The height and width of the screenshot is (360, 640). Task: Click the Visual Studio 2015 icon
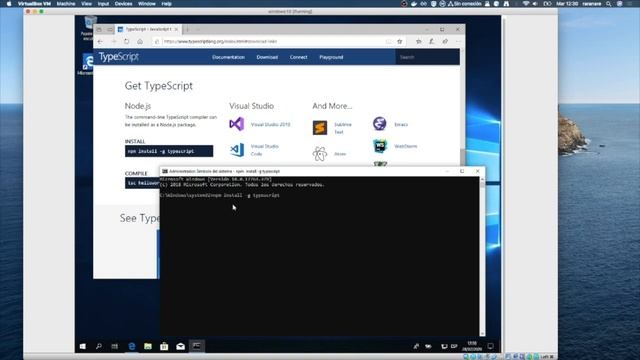237,124
